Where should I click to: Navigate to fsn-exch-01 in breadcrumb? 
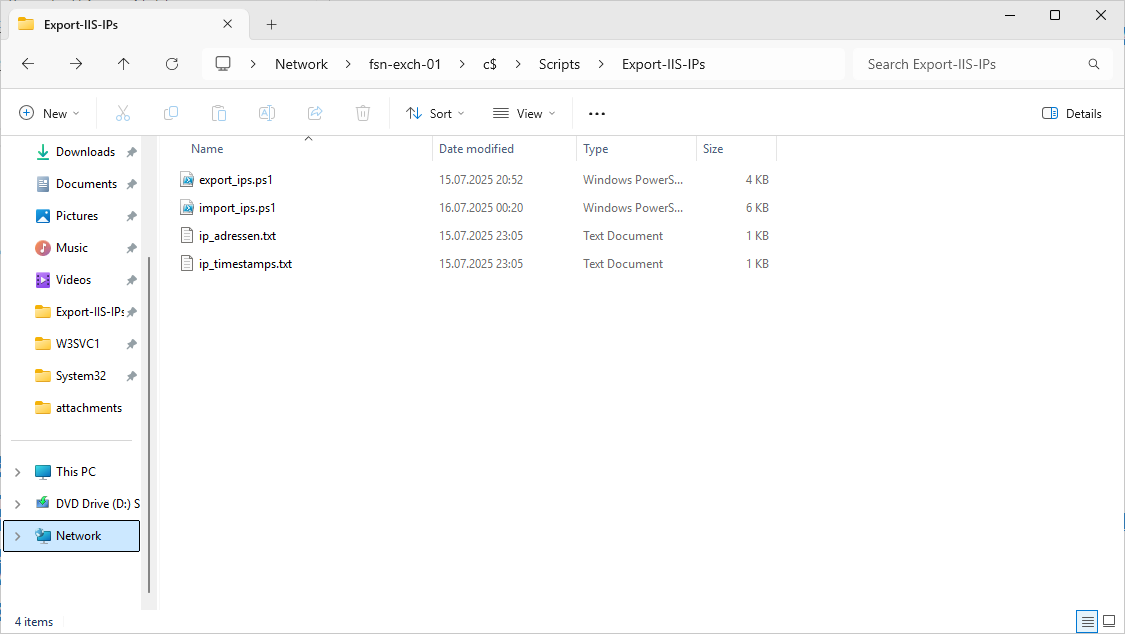coord(405,64)
